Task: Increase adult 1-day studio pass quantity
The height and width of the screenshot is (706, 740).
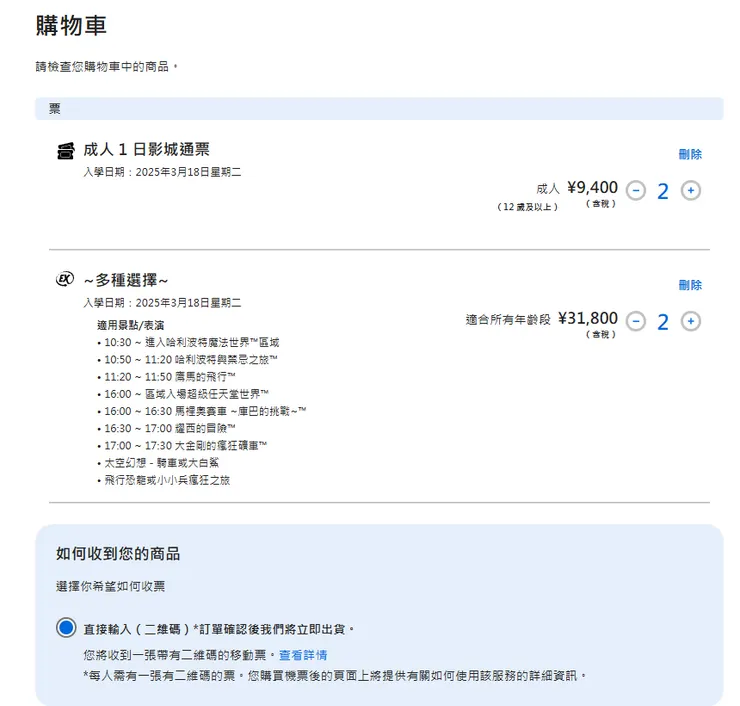Action: (690, 191)
